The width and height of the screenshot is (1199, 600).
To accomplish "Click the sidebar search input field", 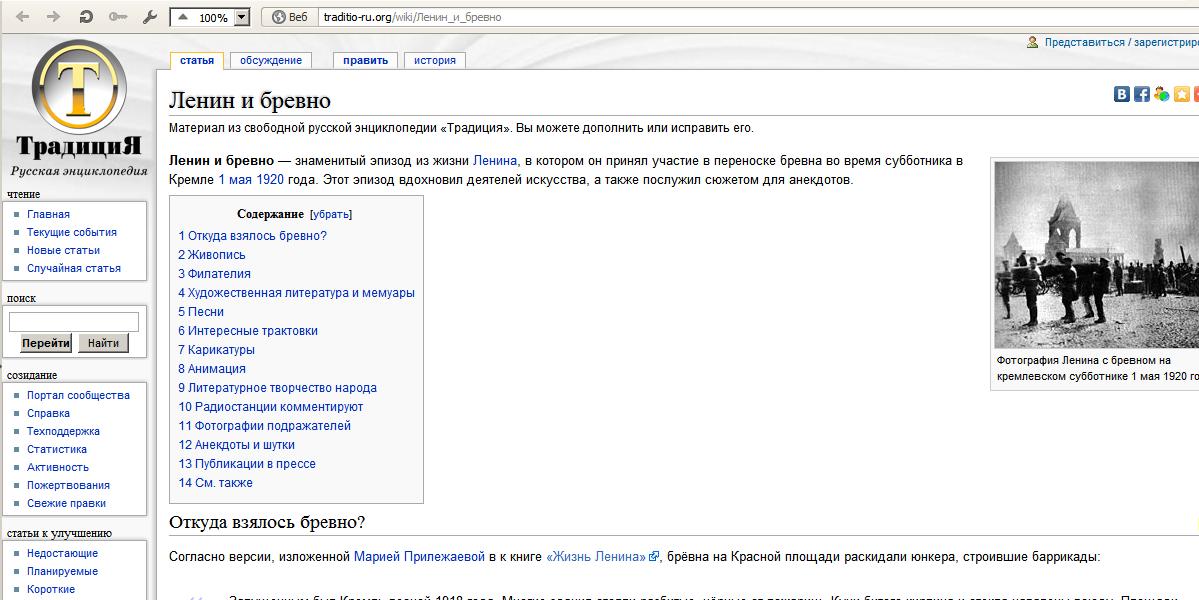I will (x=74, y=322).
